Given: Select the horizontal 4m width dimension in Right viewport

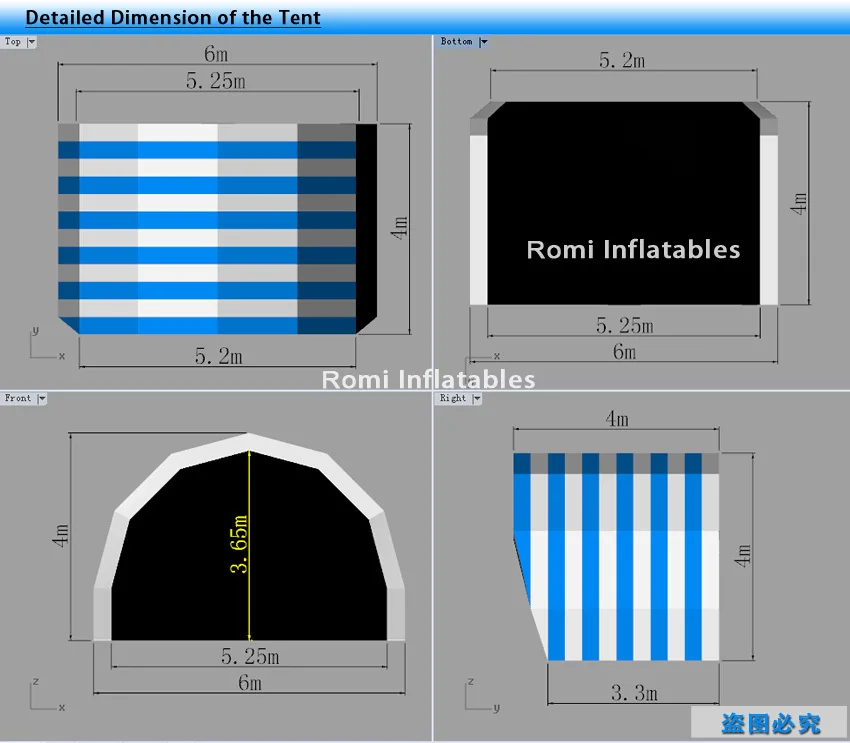Looking at the screenshot, I should tap(617, 419).
